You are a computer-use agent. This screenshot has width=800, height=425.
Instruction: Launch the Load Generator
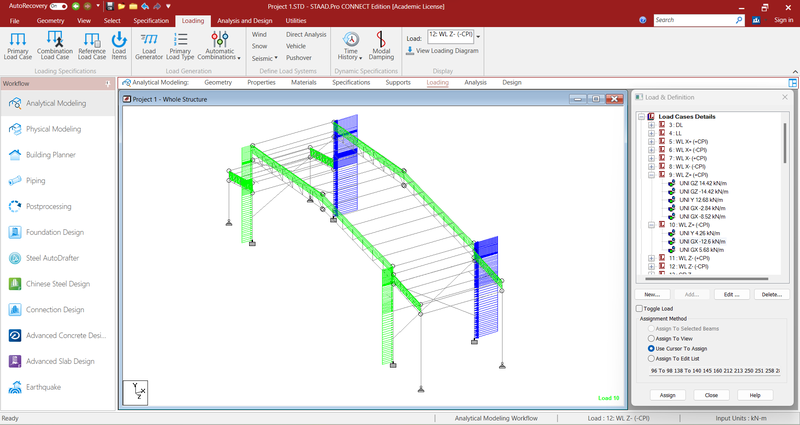(x=149, y=45)
